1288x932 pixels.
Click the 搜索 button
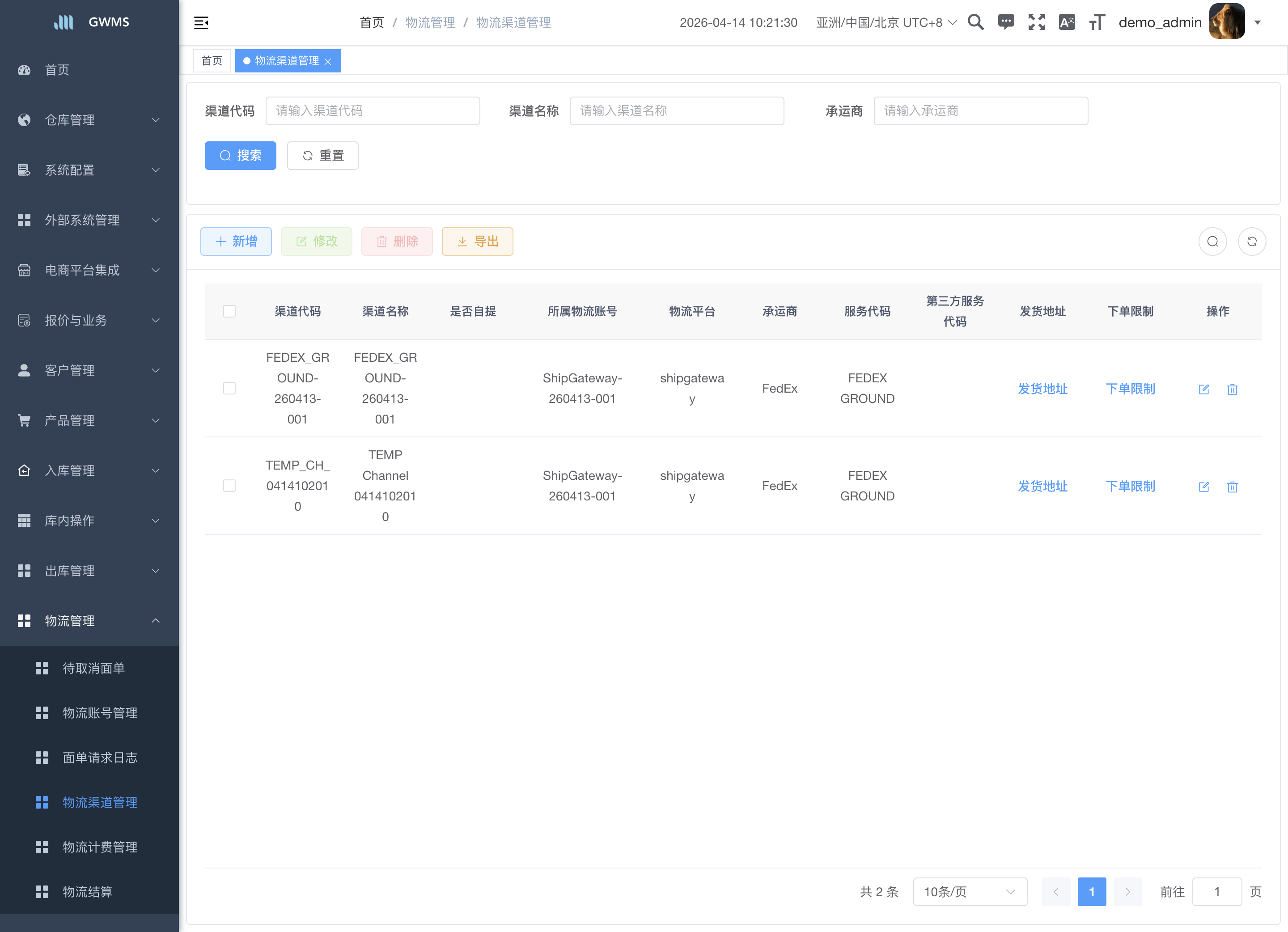[x=240, y=156]
